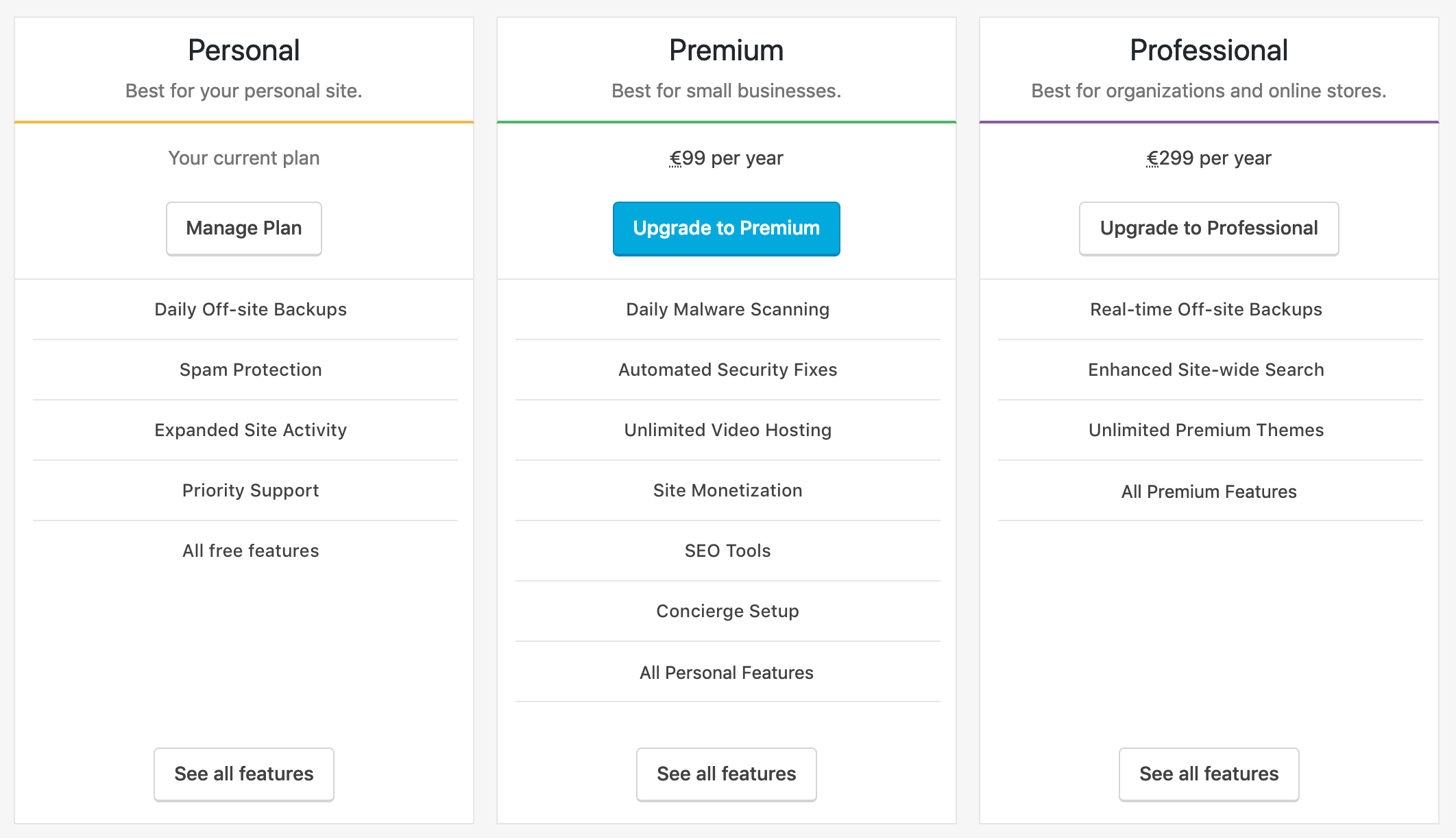Click the Daily Malware Scanning feature
The width and height of the screenshot is (1456, 838).
coord(727,309)
